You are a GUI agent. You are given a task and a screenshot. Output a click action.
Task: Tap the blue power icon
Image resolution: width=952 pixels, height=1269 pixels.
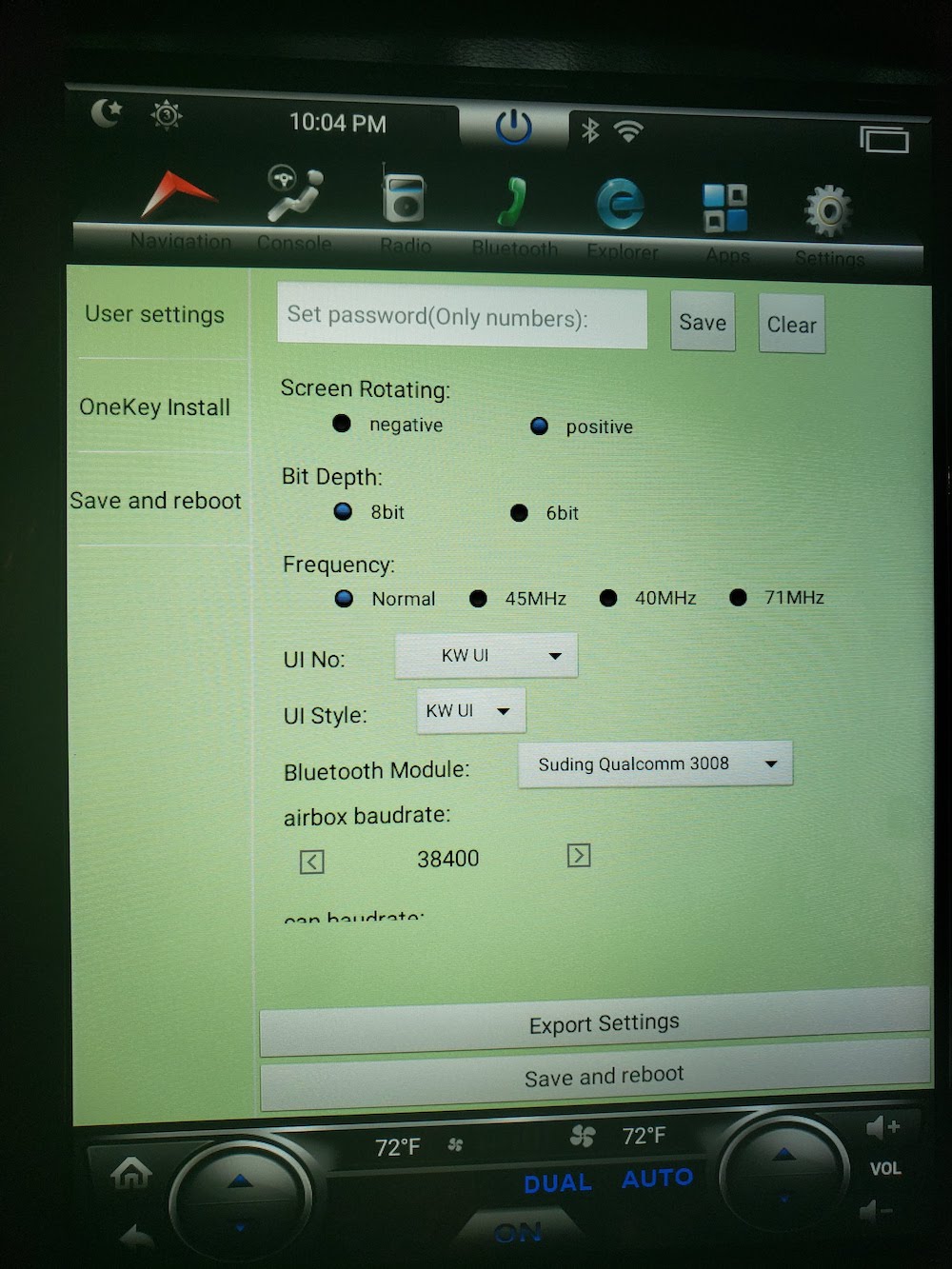coord(514,127)
